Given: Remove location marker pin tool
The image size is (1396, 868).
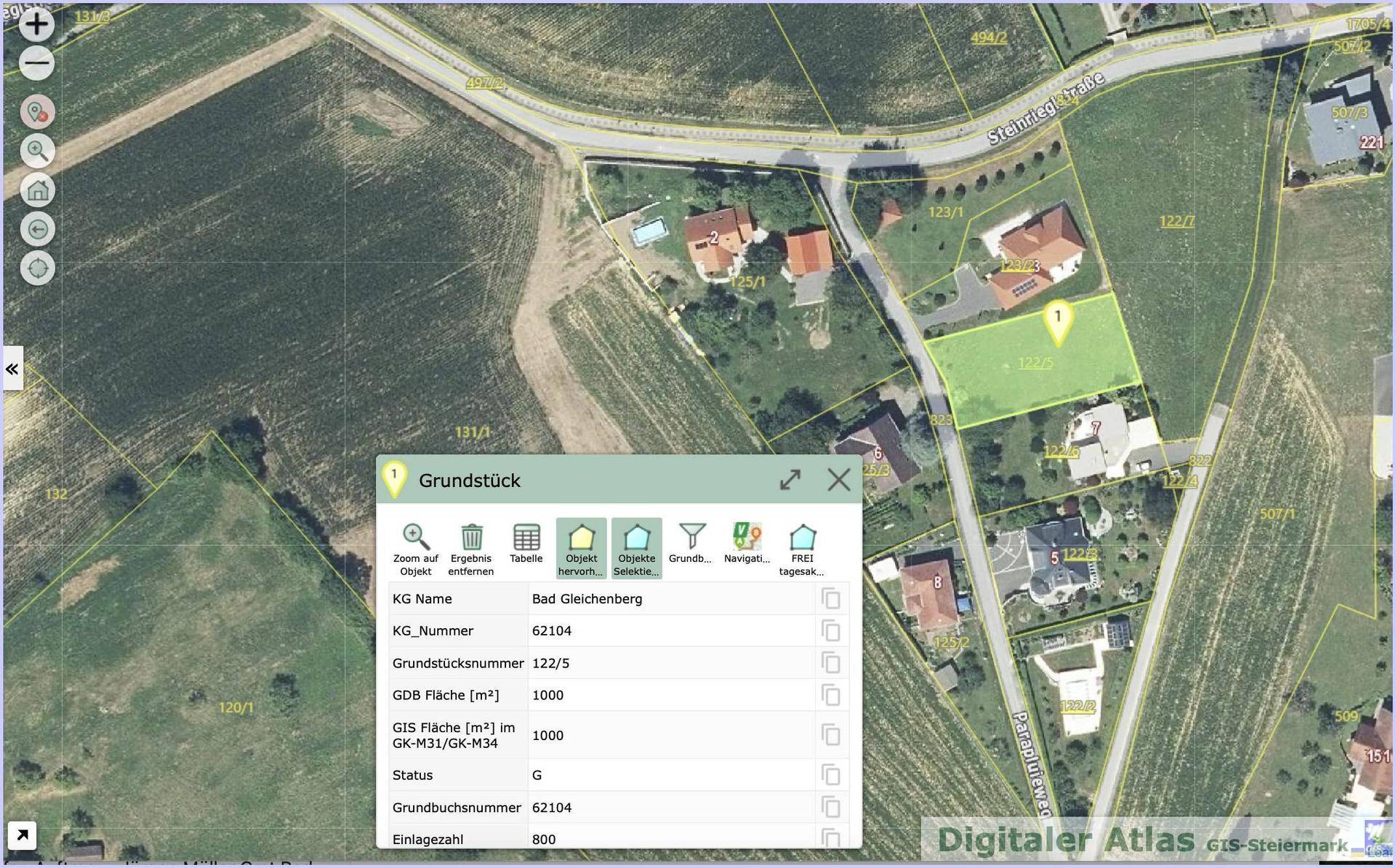Looking at the screenshot, I should (37, 112).
